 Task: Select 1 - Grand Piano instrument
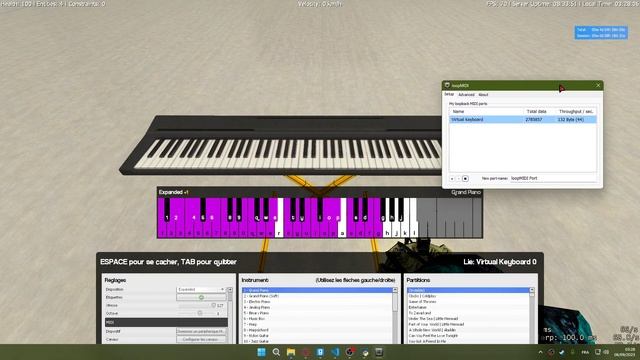[x=318, y=290]
